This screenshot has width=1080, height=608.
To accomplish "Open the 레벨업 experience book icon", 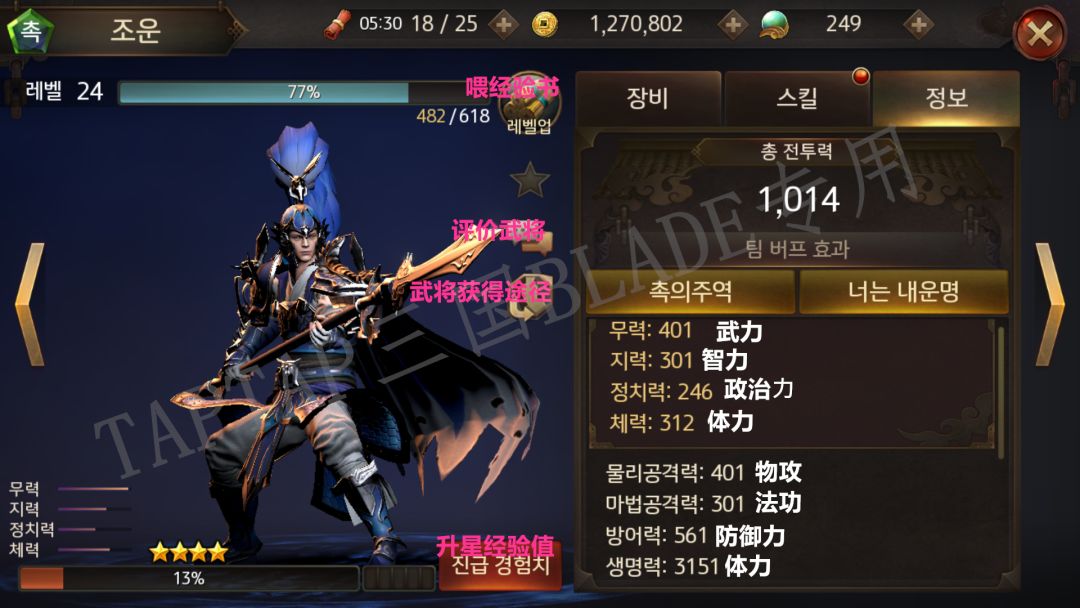I will (x=530, y=109).
